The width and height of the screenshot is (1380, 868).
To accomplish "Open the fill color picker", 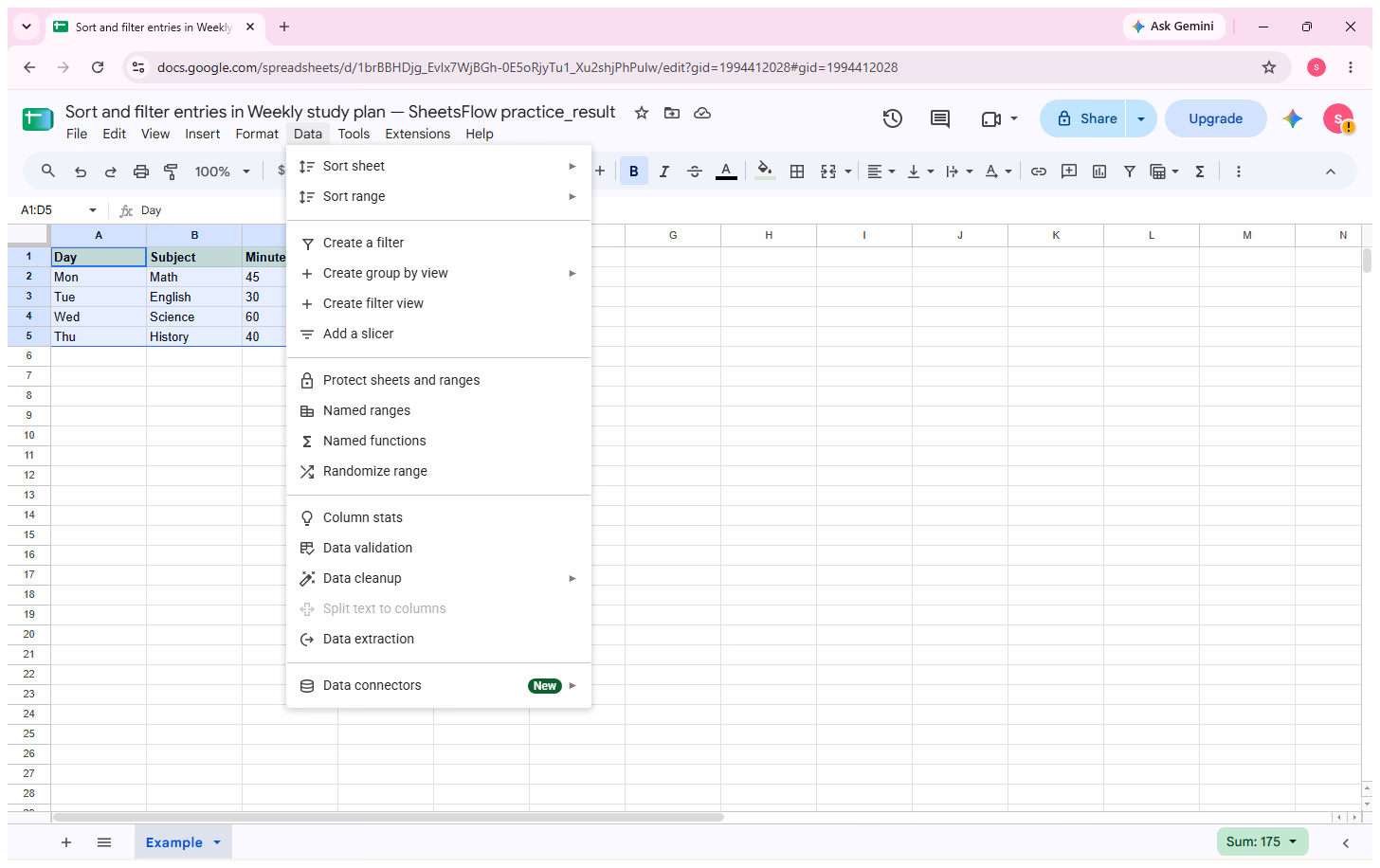I will pyautogui.click(x=765, y=172).
